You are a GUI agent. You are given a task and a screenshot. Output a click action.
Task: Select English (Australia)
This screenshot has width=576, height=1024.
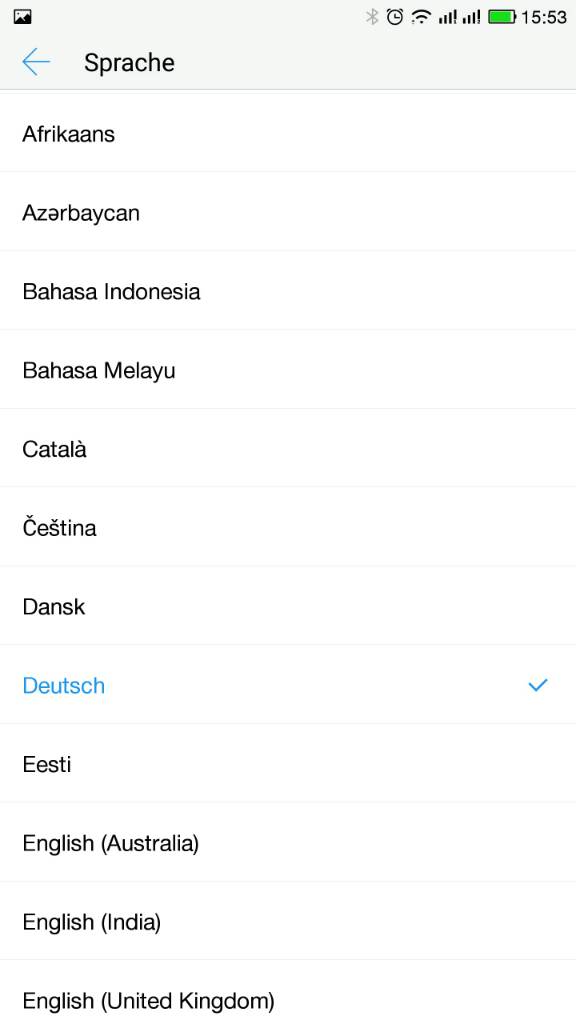pos(288,842)
